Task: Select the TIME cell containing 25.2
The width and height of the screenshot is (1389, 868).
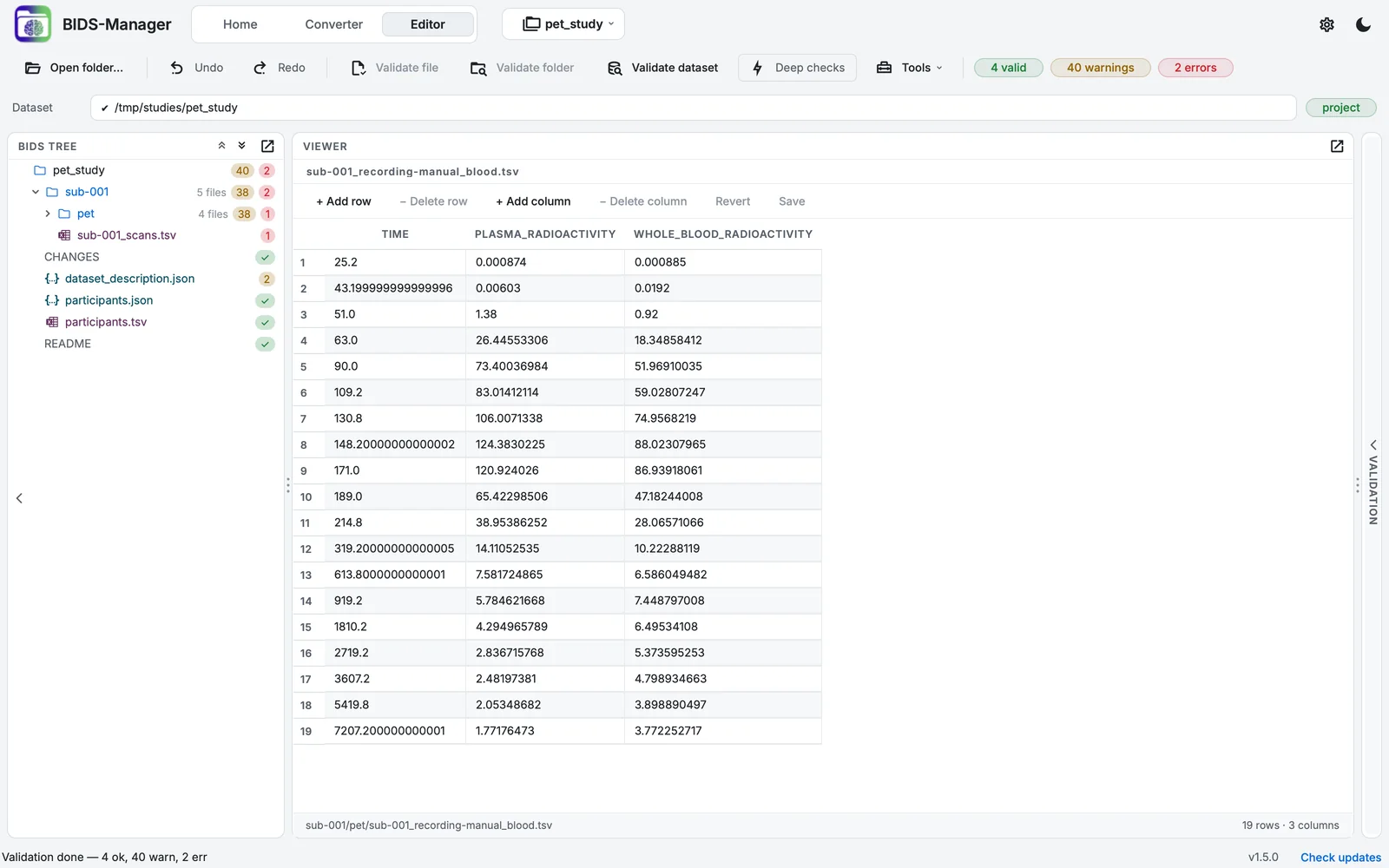Action: tap(395, 262)
